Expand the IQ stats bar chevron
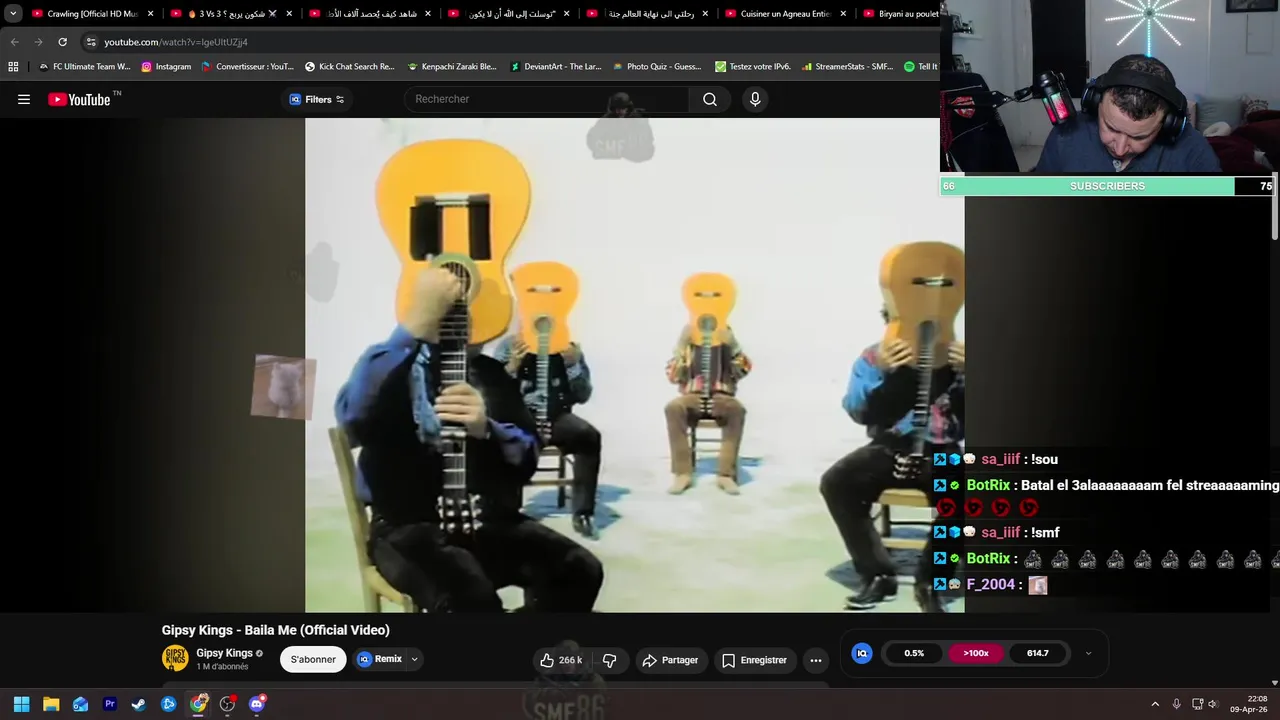This screenshot has height=720, width=1280. click(x=1088, y=653)
